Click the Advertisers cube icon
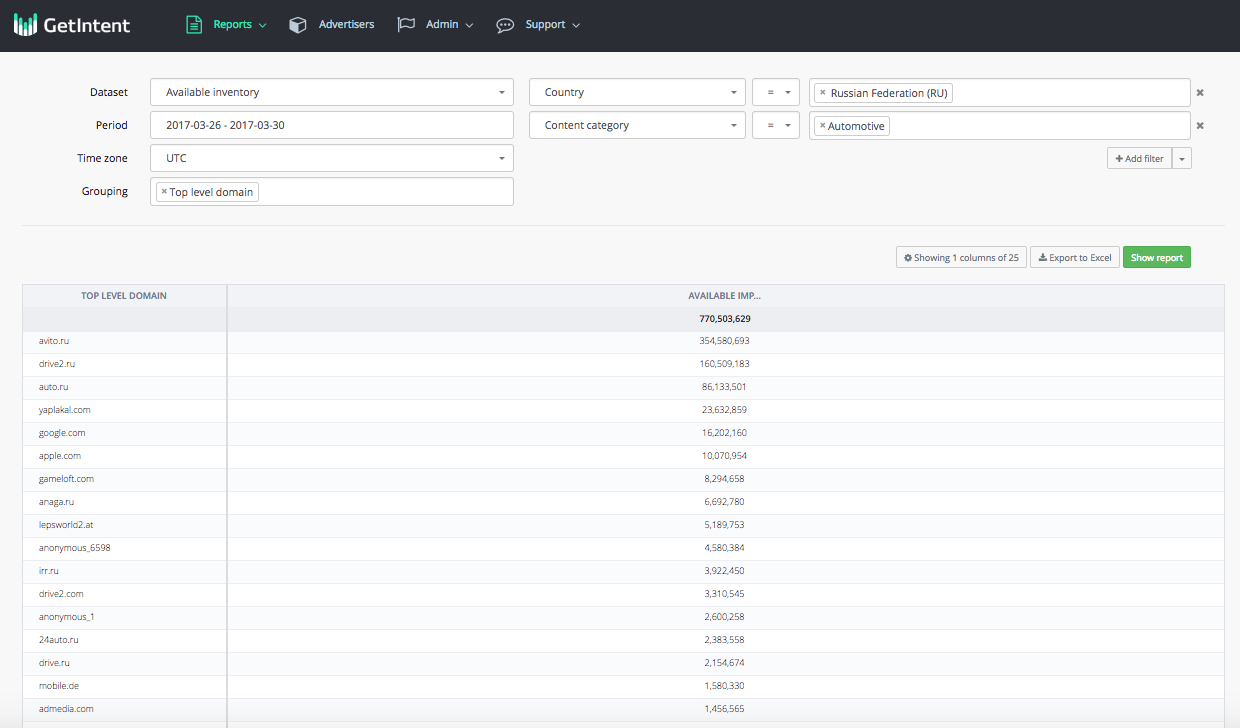The image size is (1240, 728). (297, 25)
